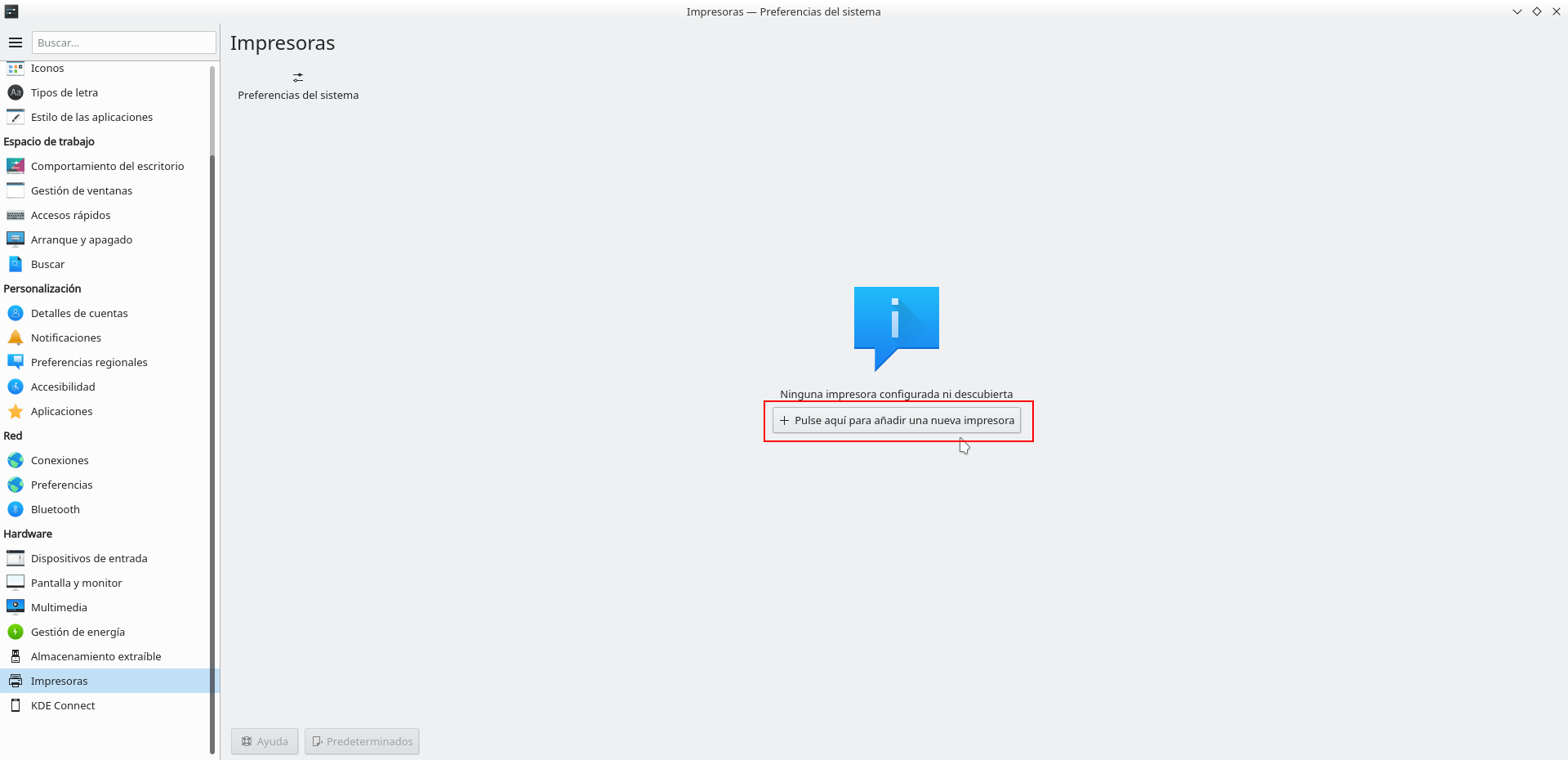
Task: Select the Gestión de energía icon
Action: (16, 632)
